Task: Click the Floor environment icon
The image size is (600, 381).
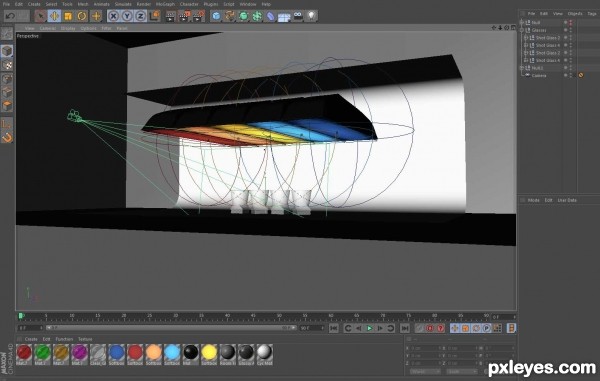Action: click(284, 17)
